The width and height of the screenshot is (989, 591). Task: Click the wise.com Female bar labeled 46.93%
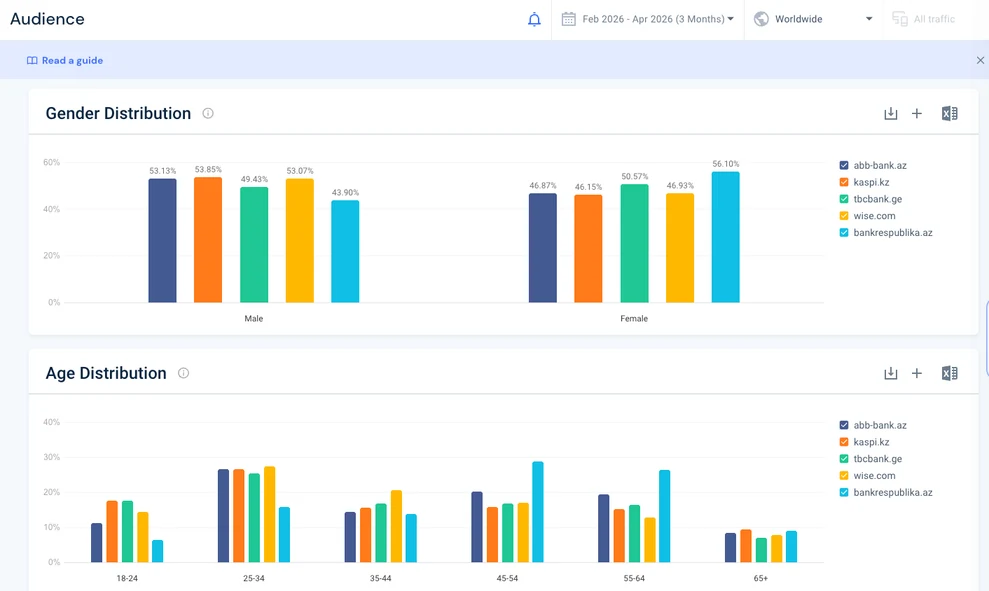680,248
